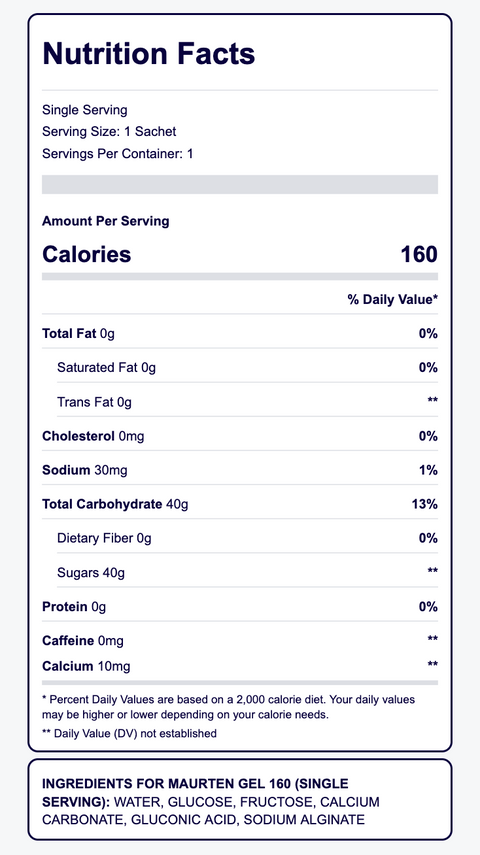Click the Ingredients for Maurten Gel 160 text
The width and height of the screenshot is (480, 855).
(x=211, y=802)
